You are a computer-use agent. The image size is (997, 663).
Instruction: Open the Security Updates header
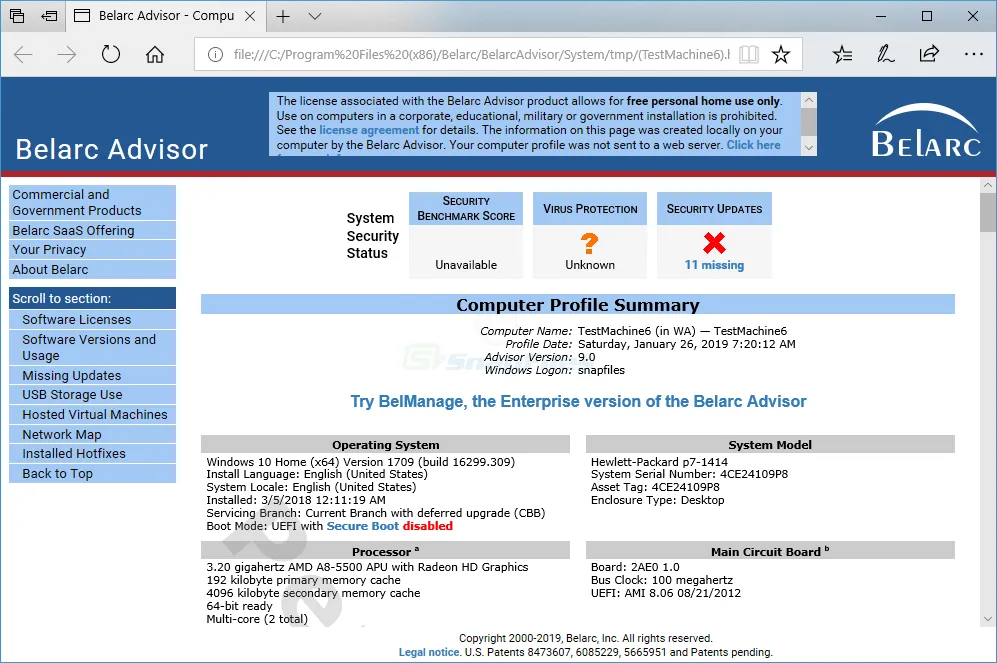tap(714, 208)
